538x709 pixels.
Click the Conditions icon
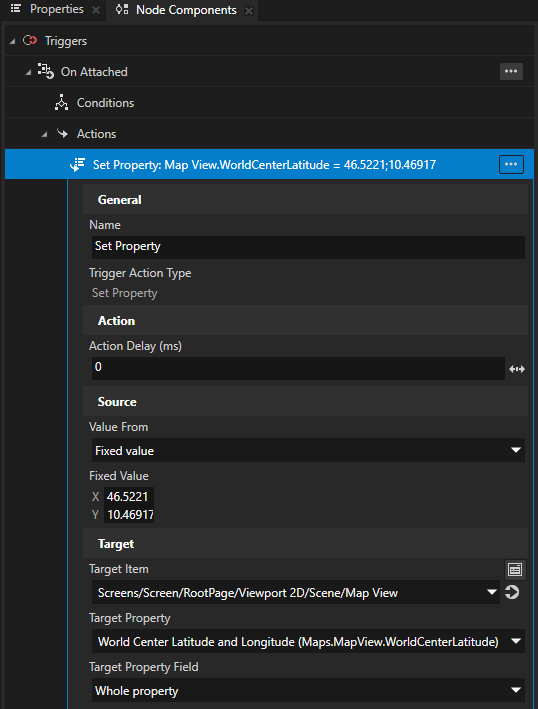[x=61, y=103]
